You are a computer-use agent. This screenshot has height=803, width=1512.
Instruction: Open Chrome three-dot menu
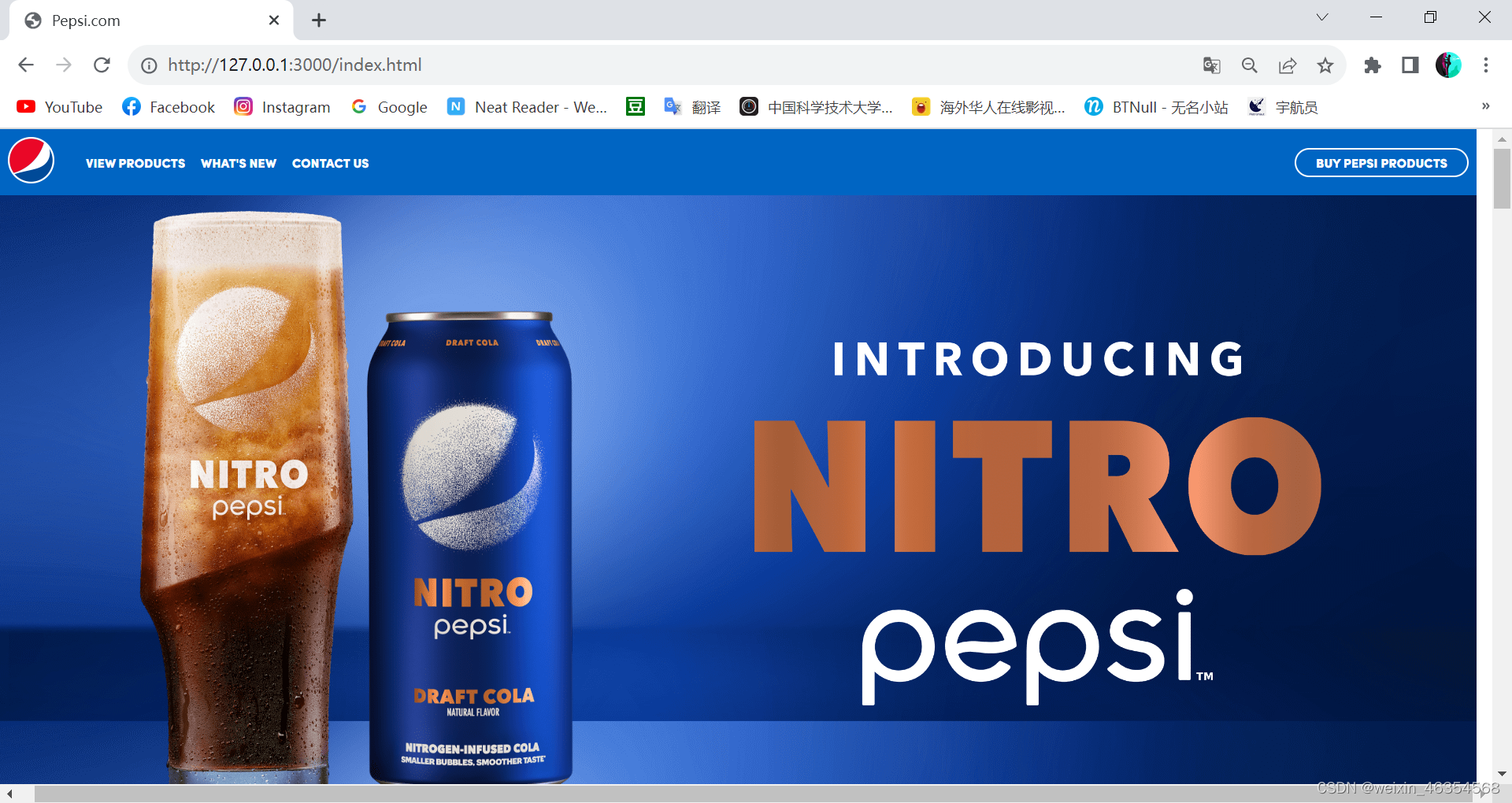(1486, 65)
